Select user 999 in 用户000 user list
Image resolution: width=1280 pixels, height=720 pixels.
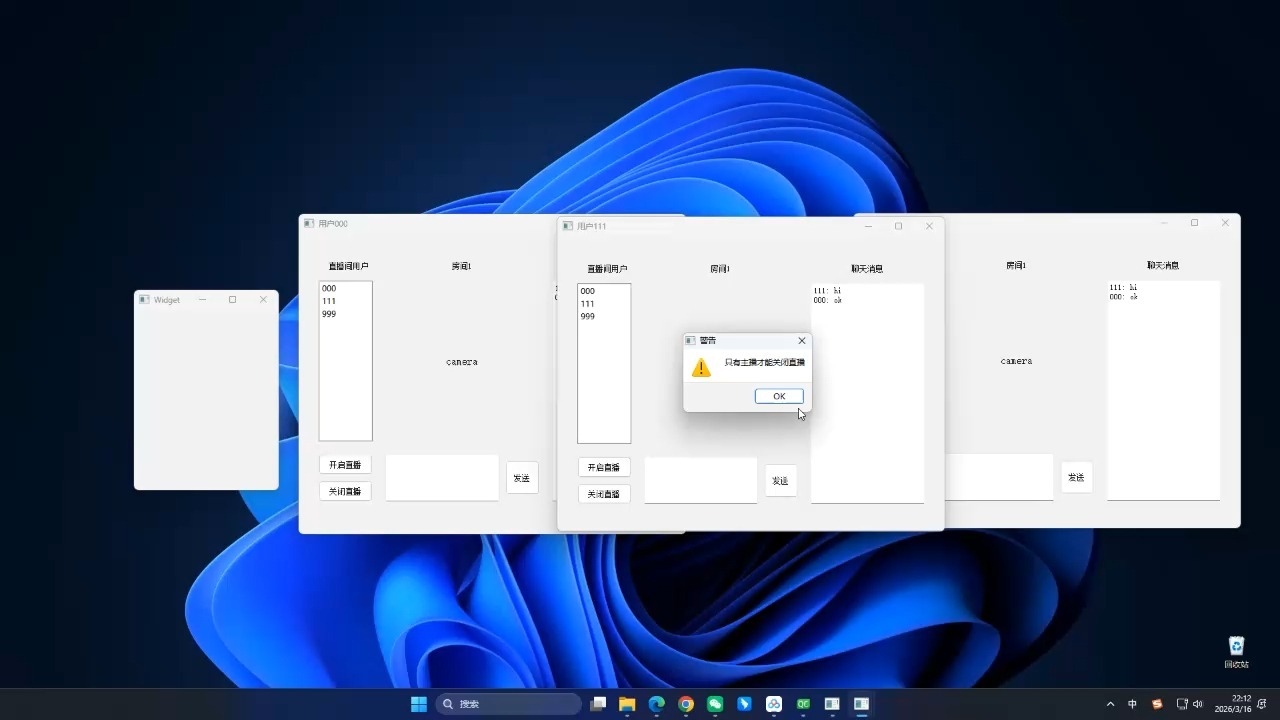click(x=345, y=314)
